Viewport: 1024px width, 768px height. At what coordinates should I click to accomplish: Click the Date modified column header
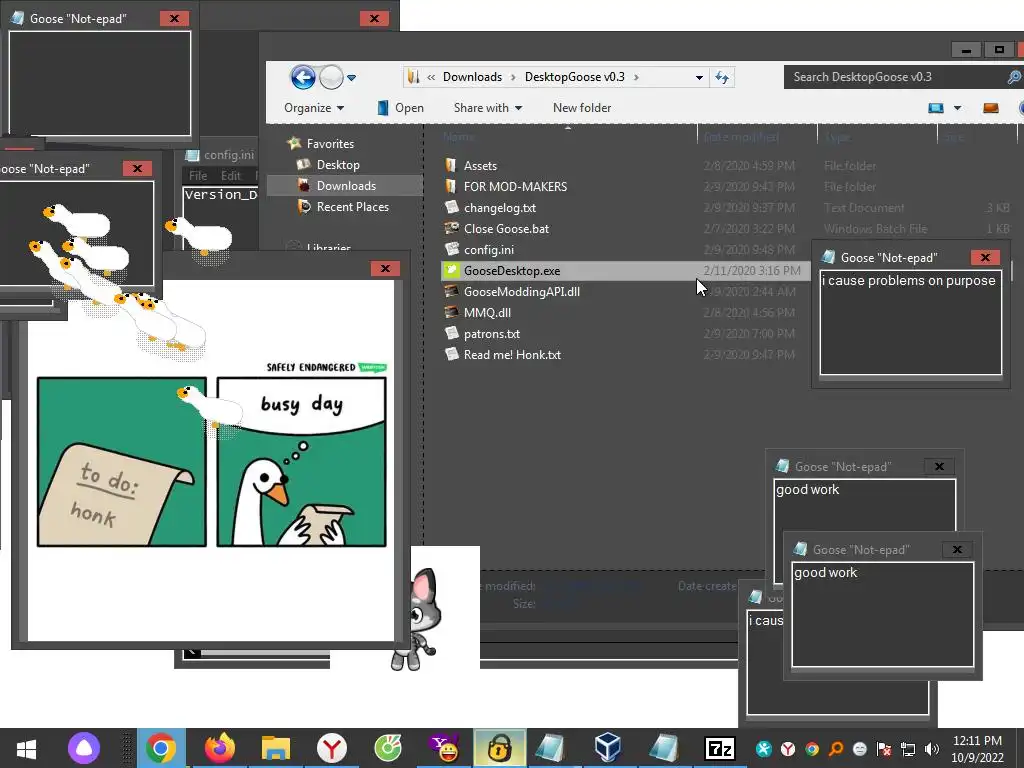741,137
